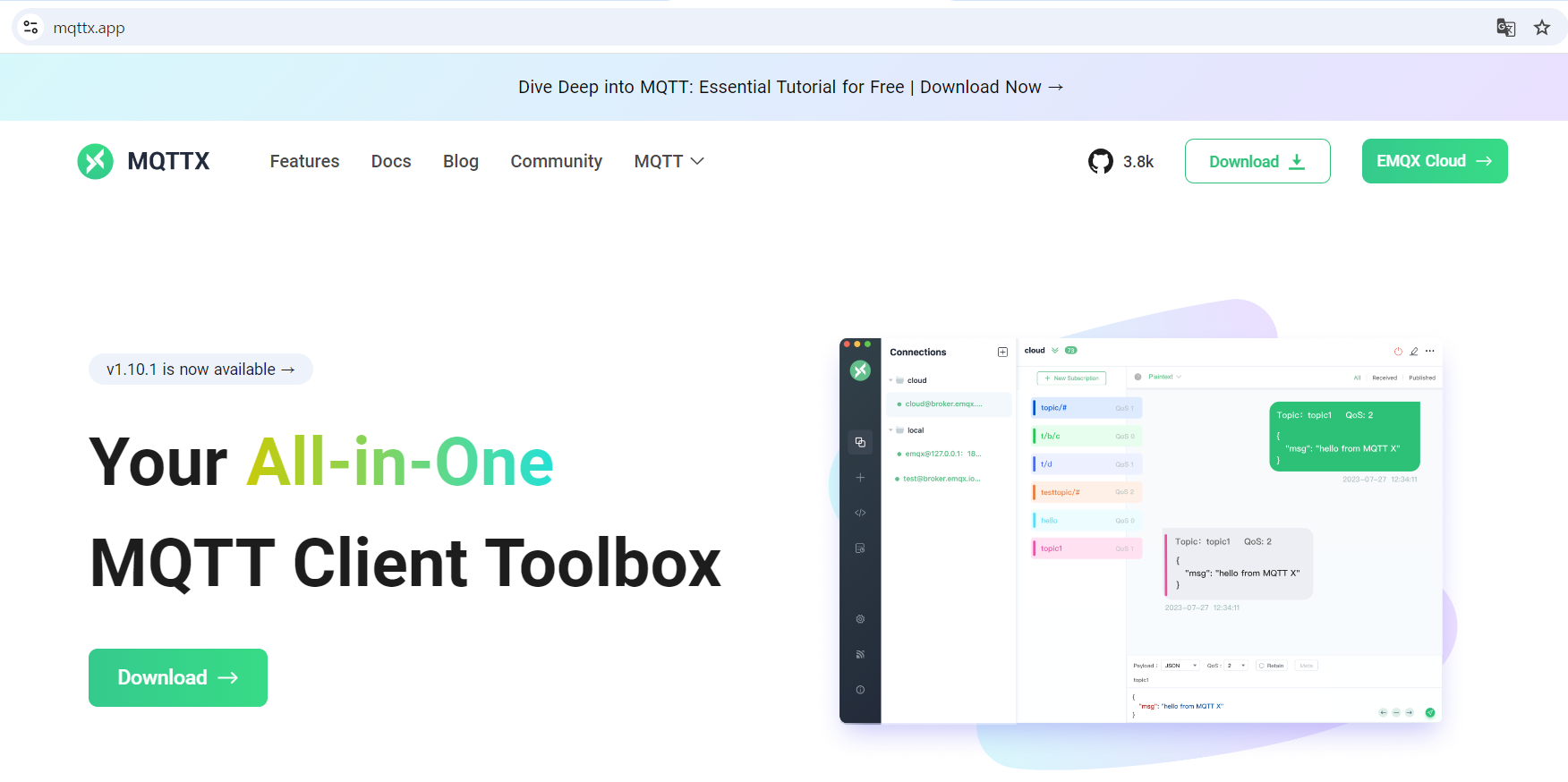Switch to the Received messages tab
Viewport: 1568px width, 782px height.
pyautogui.click(x=1385, y=378)
